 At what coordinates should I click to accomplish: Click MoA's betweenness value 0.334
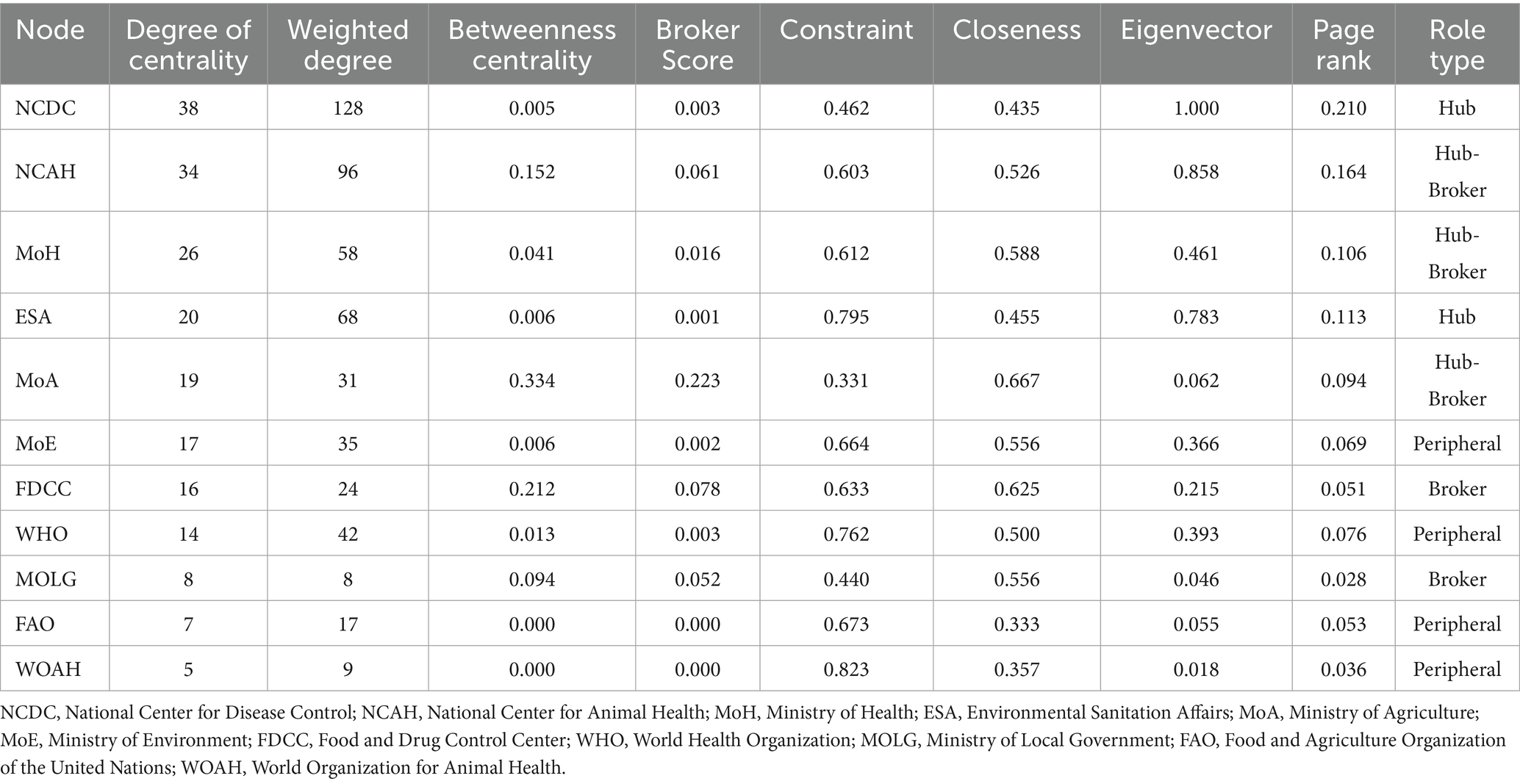pyautogui.click(x=531, y=380)
